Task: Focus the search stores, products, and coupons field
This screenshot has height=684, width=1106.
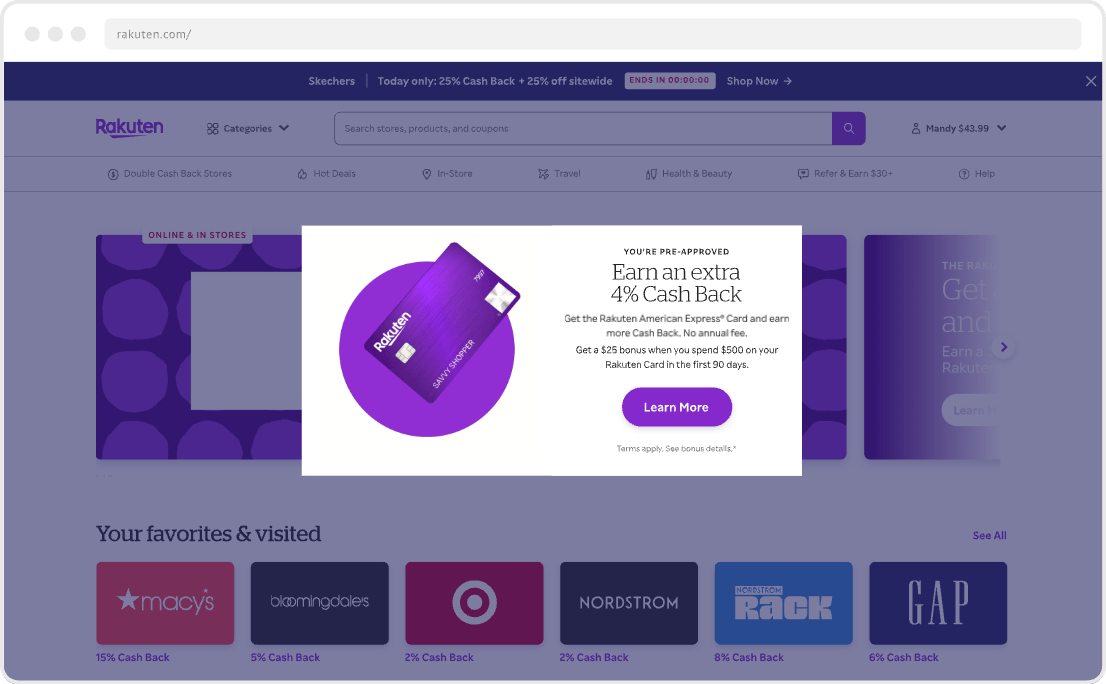Action: point(583,128)
